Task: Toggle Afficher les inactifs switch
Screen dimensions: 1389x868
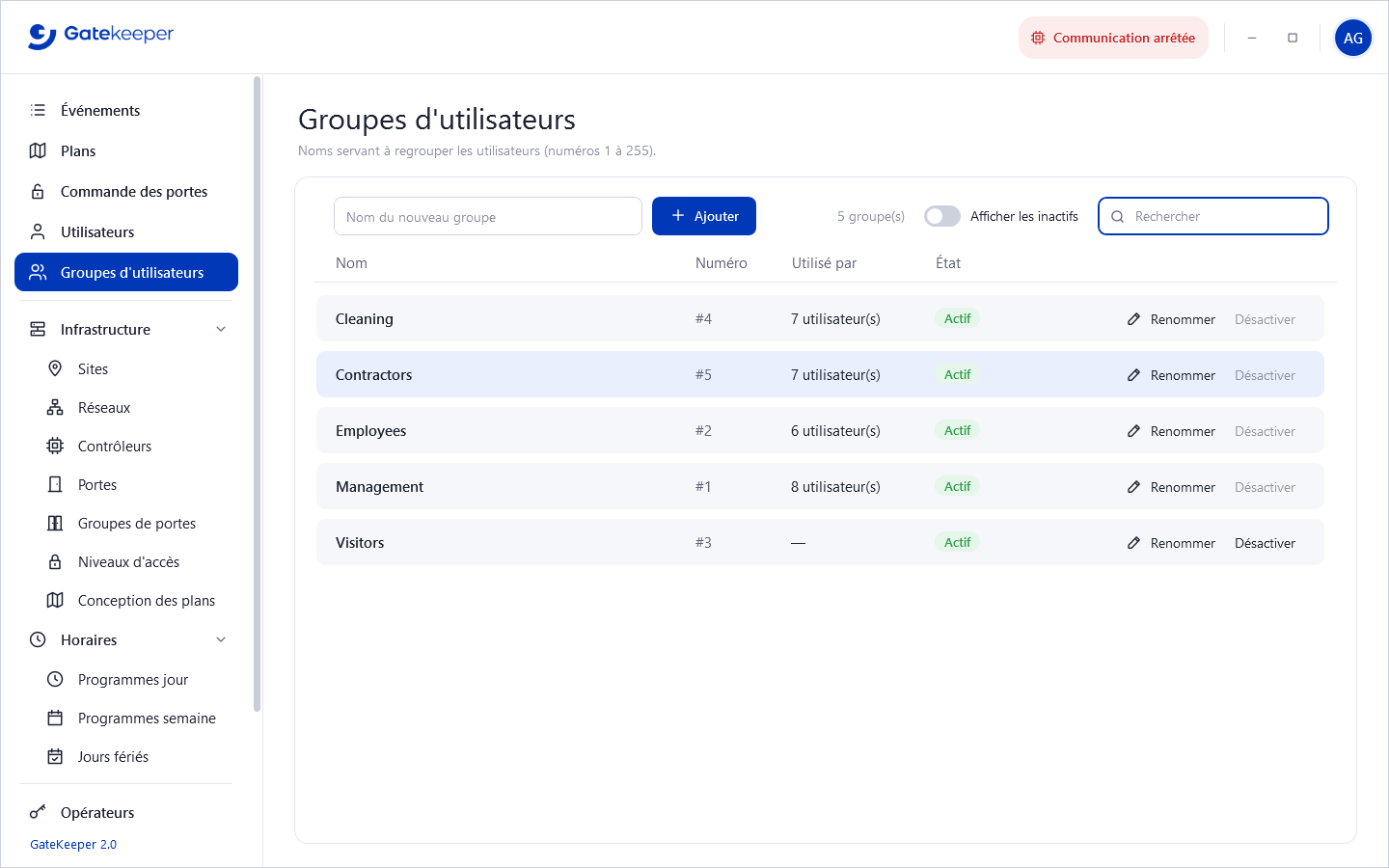Action: [942, 216]
